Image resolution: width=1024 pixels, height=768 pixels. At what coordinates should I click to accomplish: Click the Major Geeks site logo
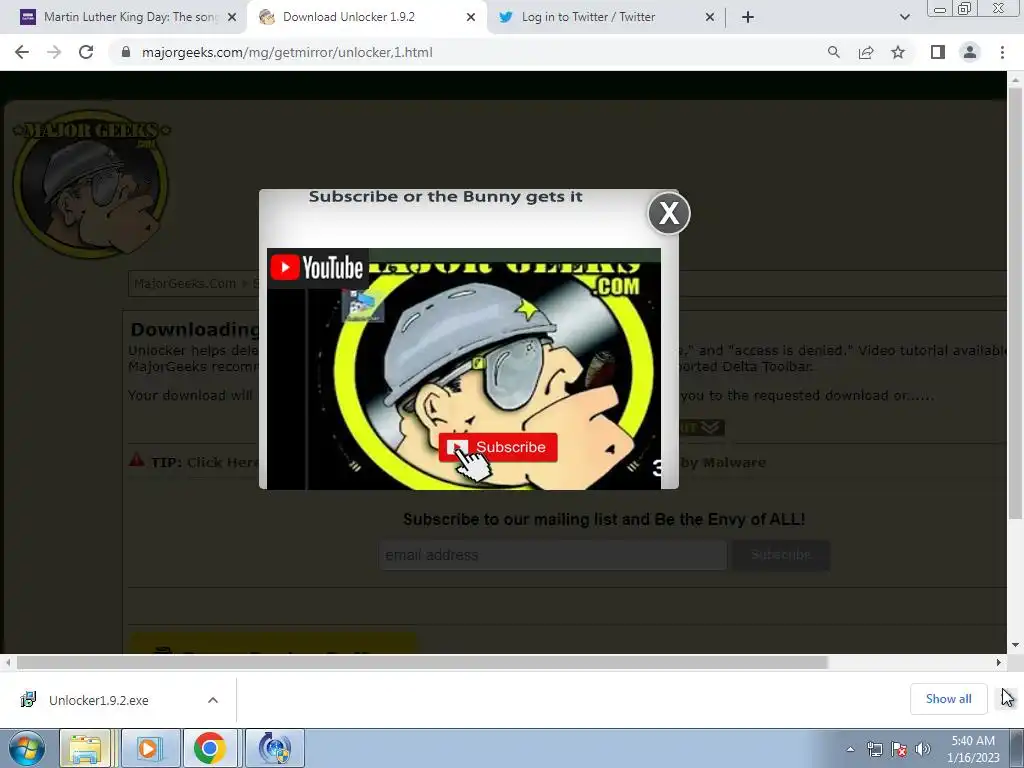click(91, 183)
